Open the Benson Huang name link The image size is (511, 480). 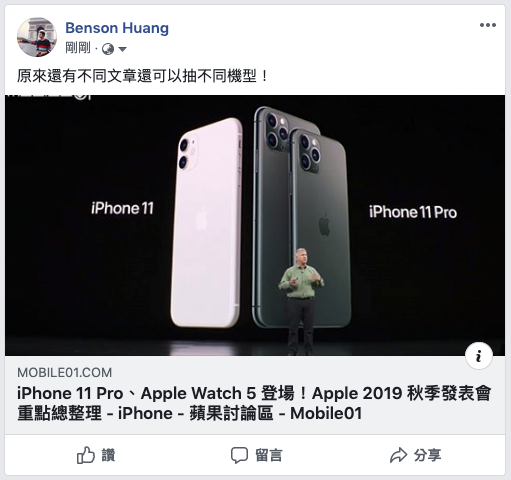coord(117,28)
